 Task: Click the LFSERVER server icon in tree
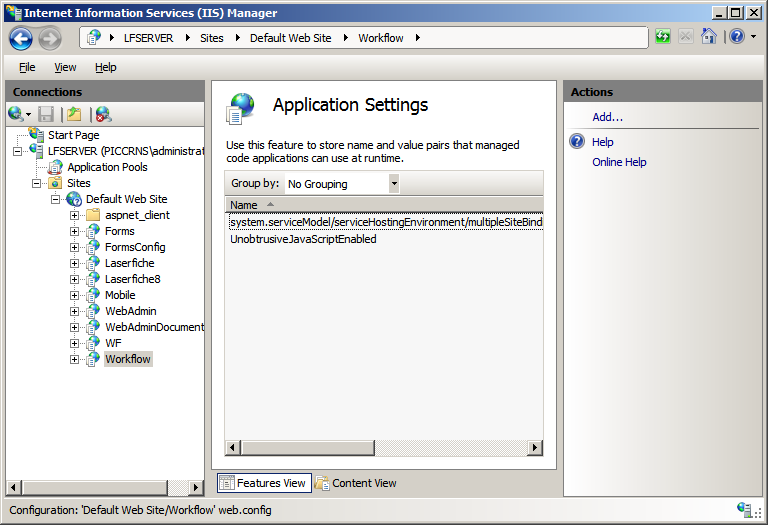coord(36,150)
